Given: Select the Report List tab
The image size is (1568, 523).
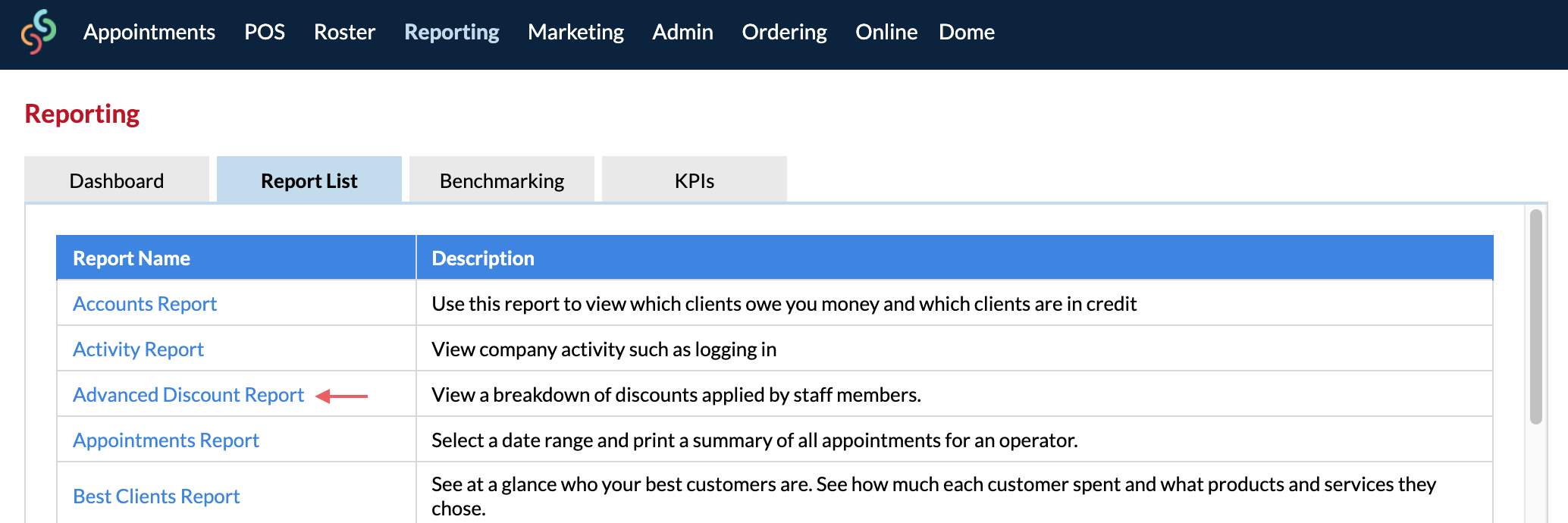Looking at the screenshot, I should (x=309, y=180).
